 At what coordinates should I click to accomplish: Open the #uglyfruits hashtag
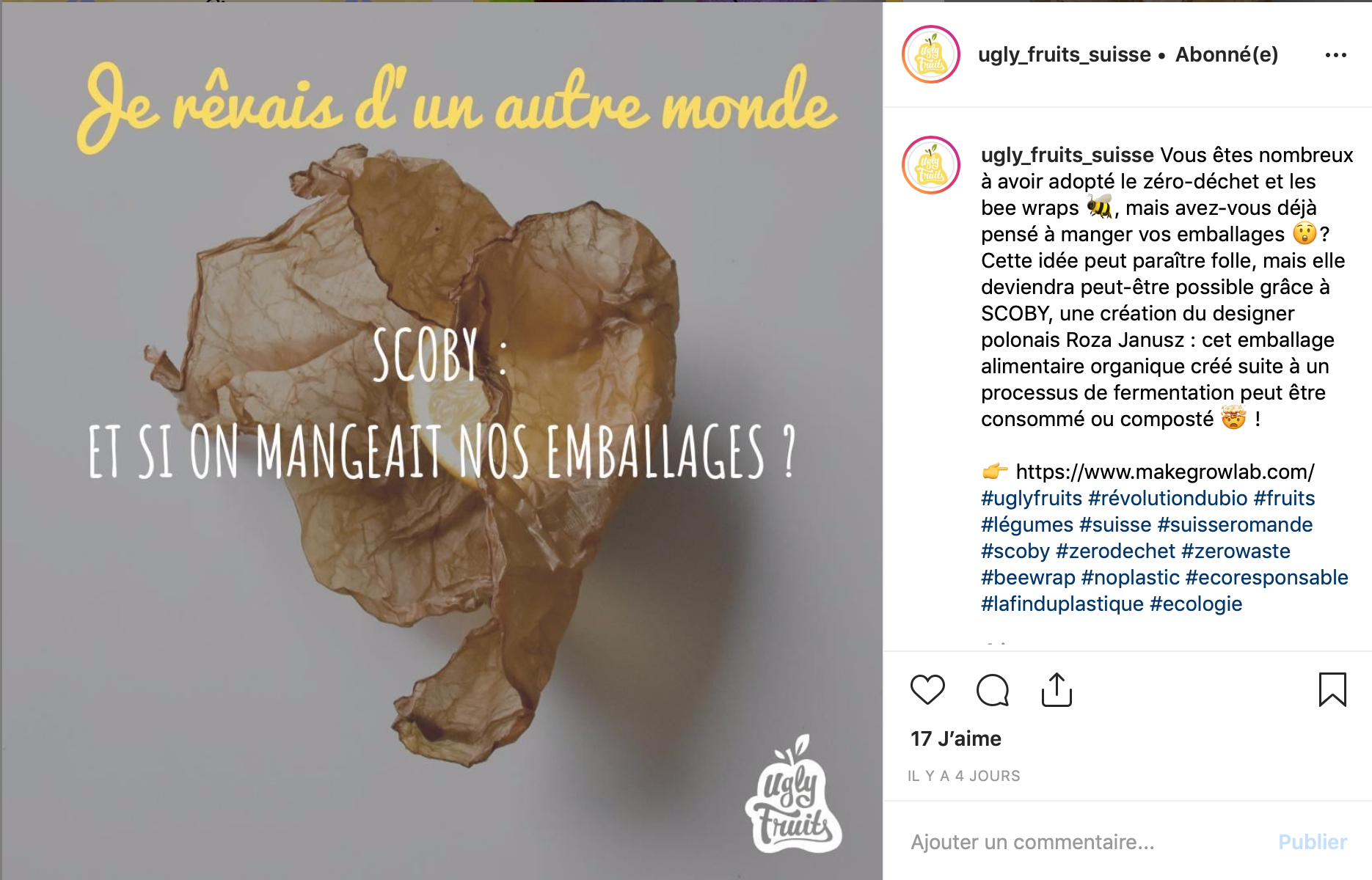1032,499
